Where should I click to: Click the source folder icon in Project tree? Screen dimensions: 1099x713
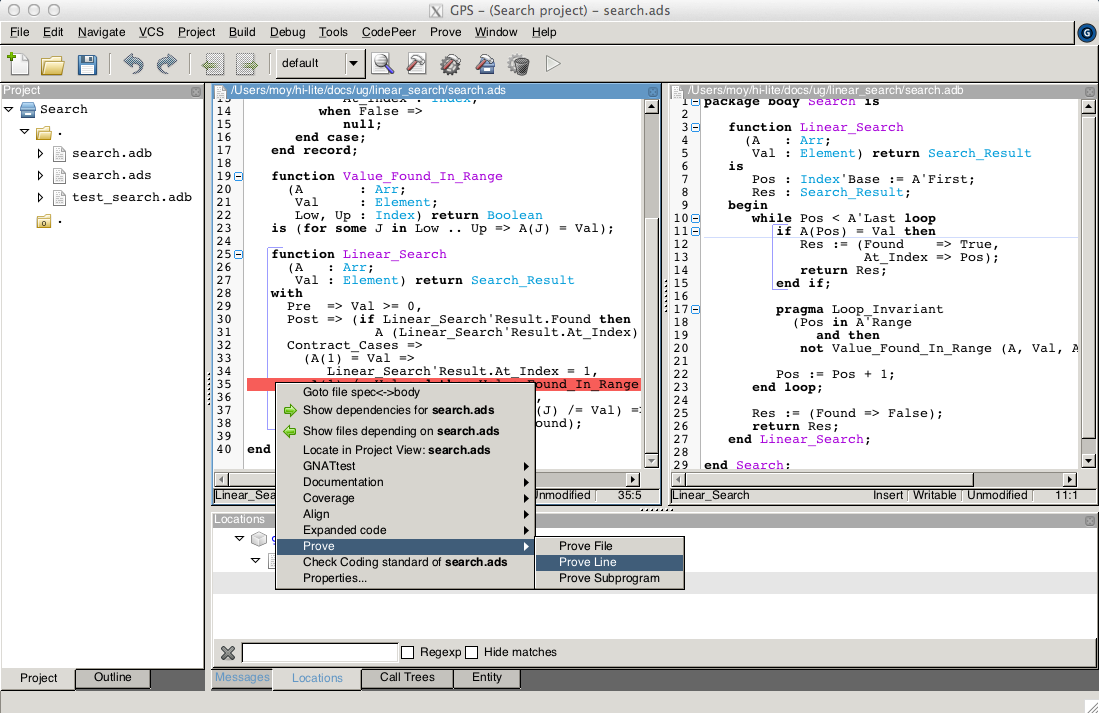click(x=44, y=133)
